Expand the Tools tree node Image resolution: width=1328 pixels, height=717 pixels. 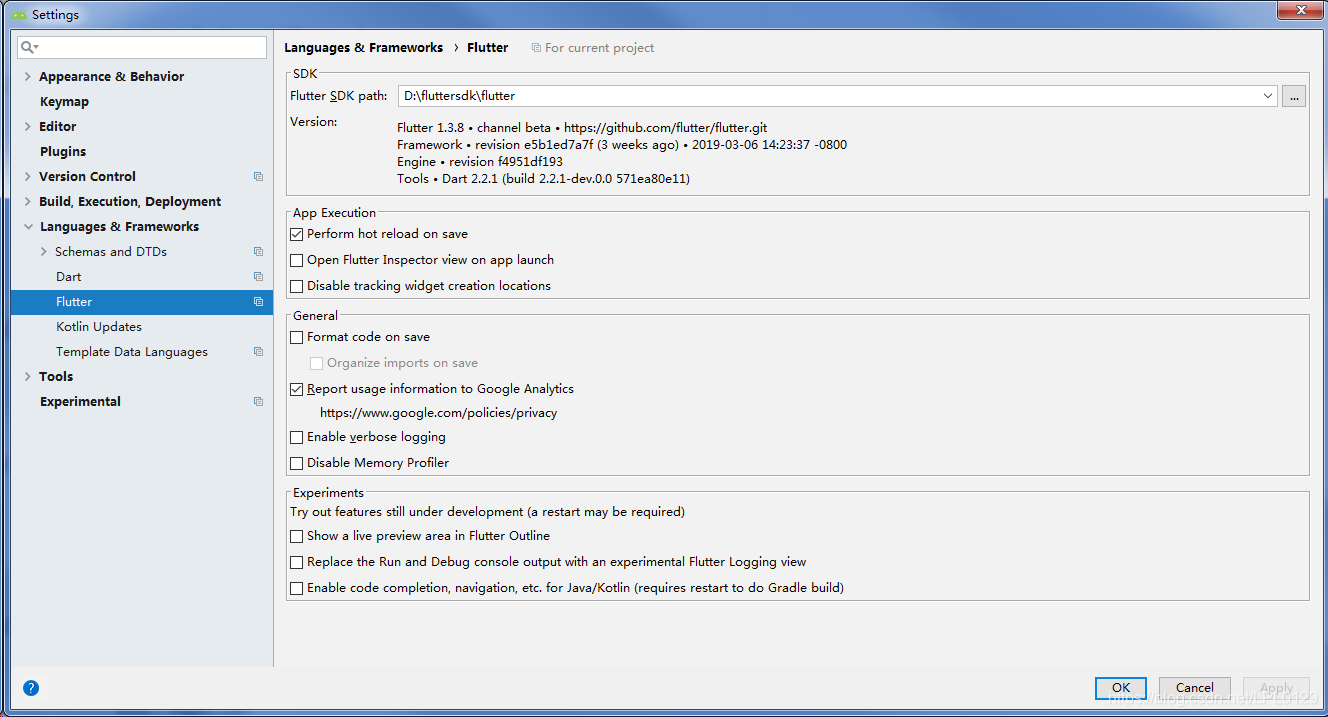coord(27,377)
